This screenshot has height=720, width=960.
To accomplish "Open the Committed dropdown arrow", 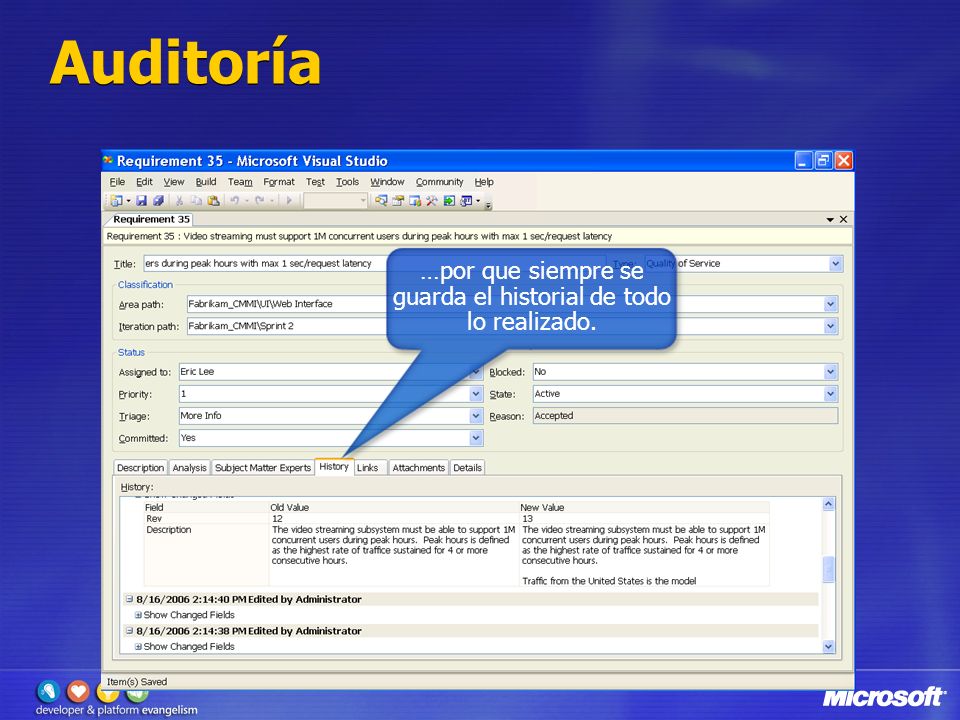I will [x=476, y=438].
